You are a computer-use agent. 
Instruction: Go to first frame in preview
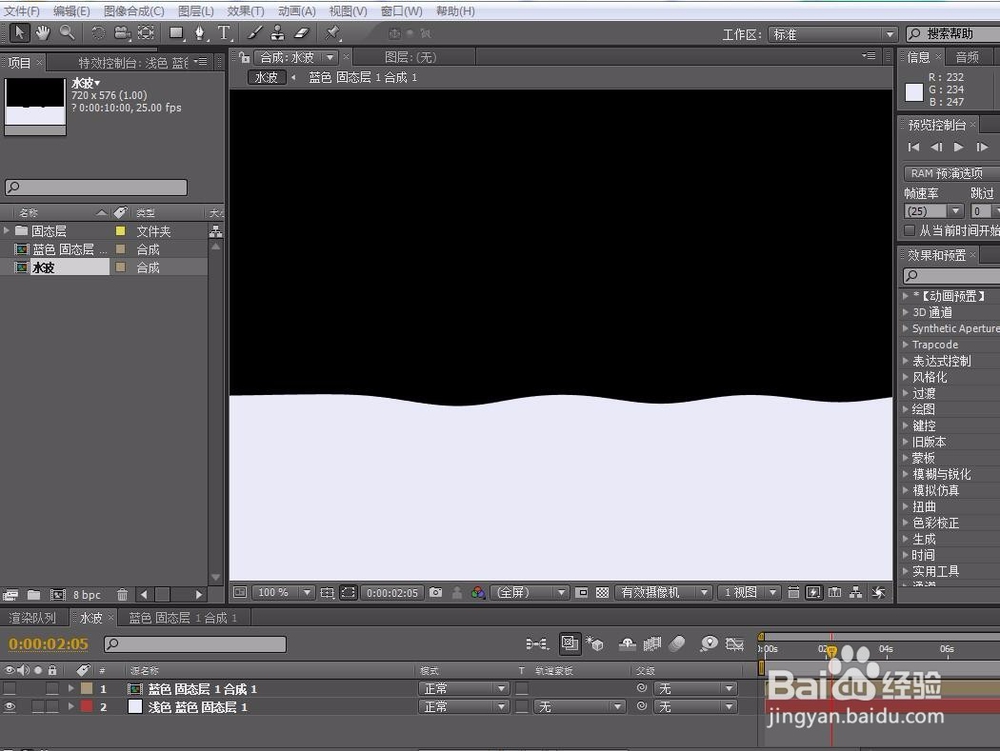point(913,147)
